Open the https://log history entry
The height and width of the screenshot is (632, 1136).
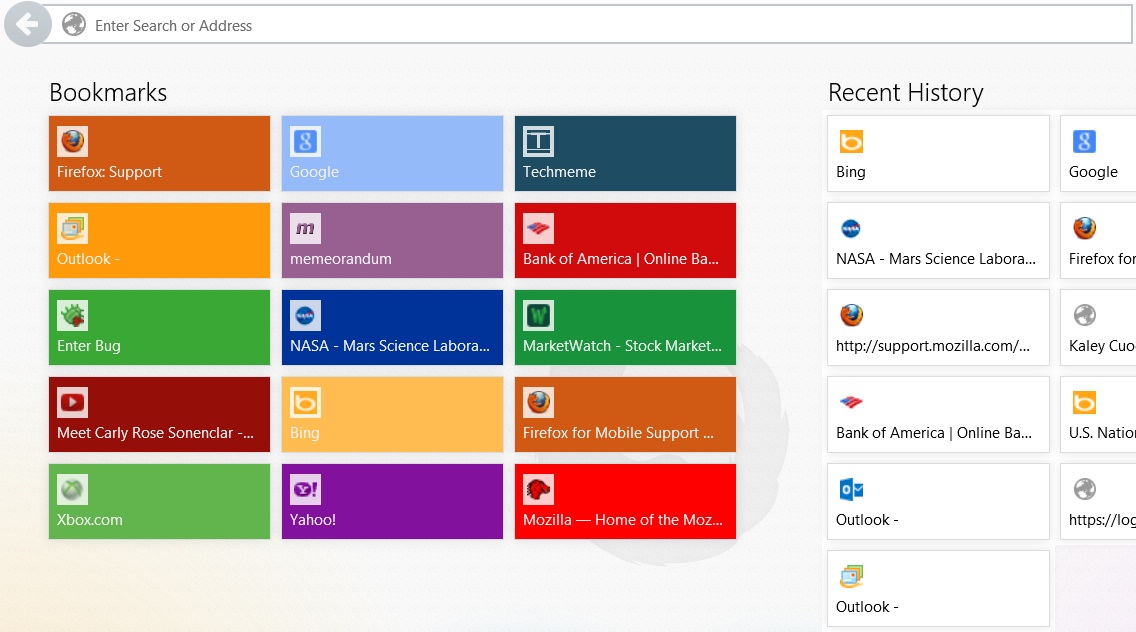pyautogui.click(x=1098, y=501)
